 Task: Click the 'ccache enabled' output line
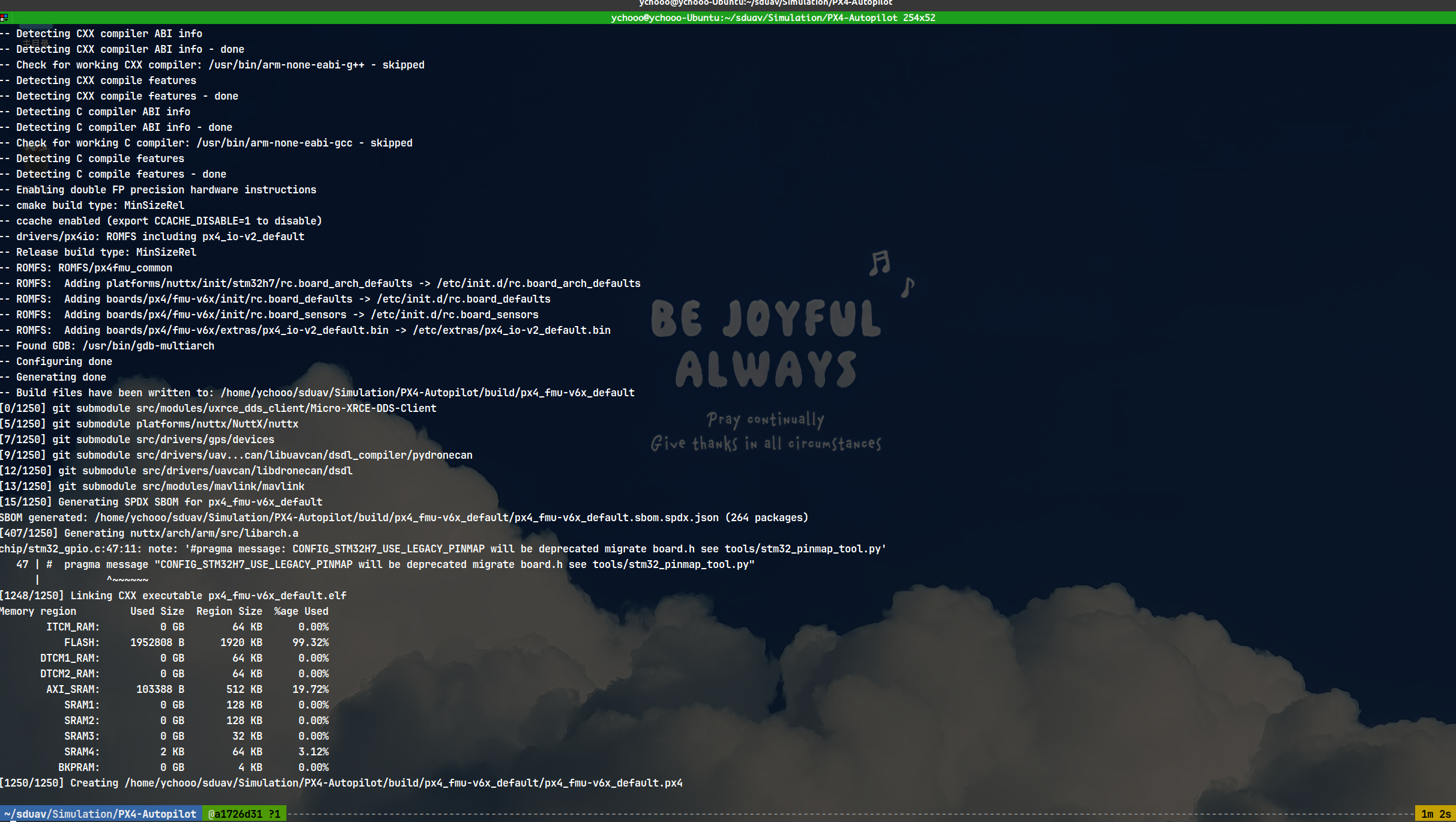click(161, 221)
